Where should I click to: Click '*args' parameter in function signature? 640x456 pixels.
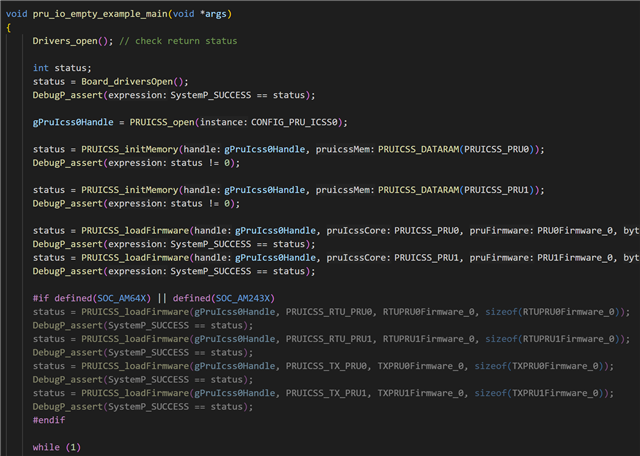click(x=213, y=14)
